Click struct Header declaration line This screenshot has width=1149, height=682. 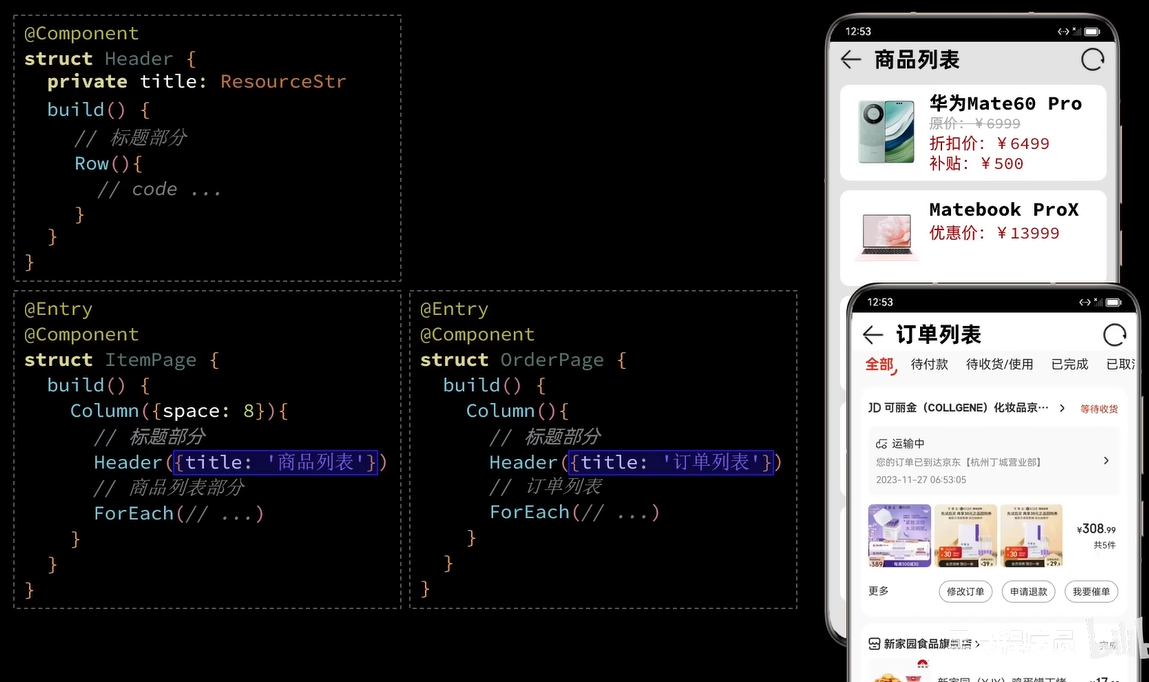click(110, 59)
